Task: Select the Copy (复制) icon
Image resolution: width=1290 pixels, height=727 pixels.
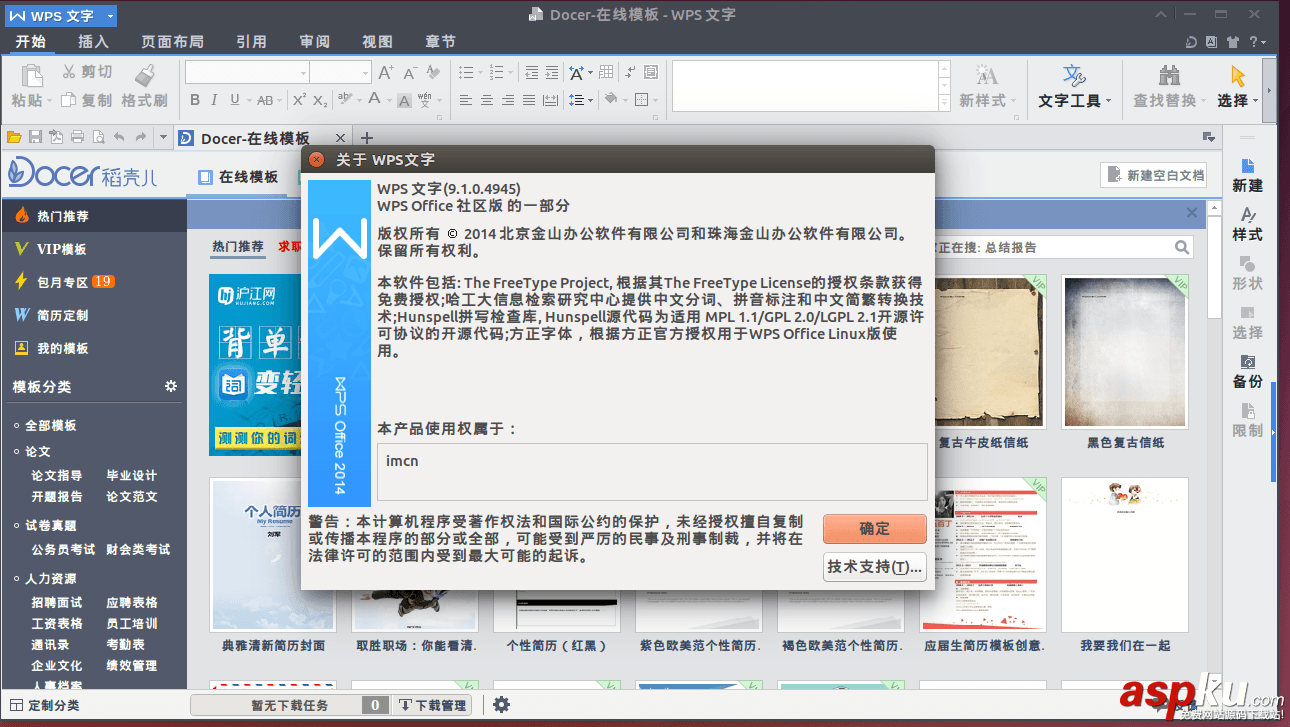Action: pos(69,100)
